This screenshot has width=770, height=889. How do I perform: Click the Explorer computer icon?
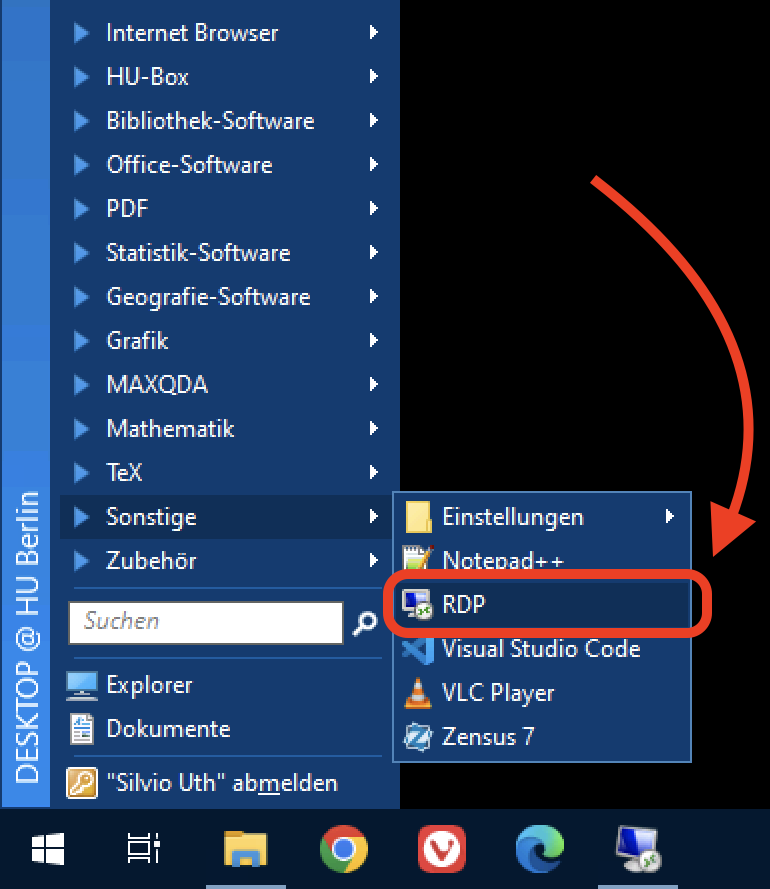point(82,685)
